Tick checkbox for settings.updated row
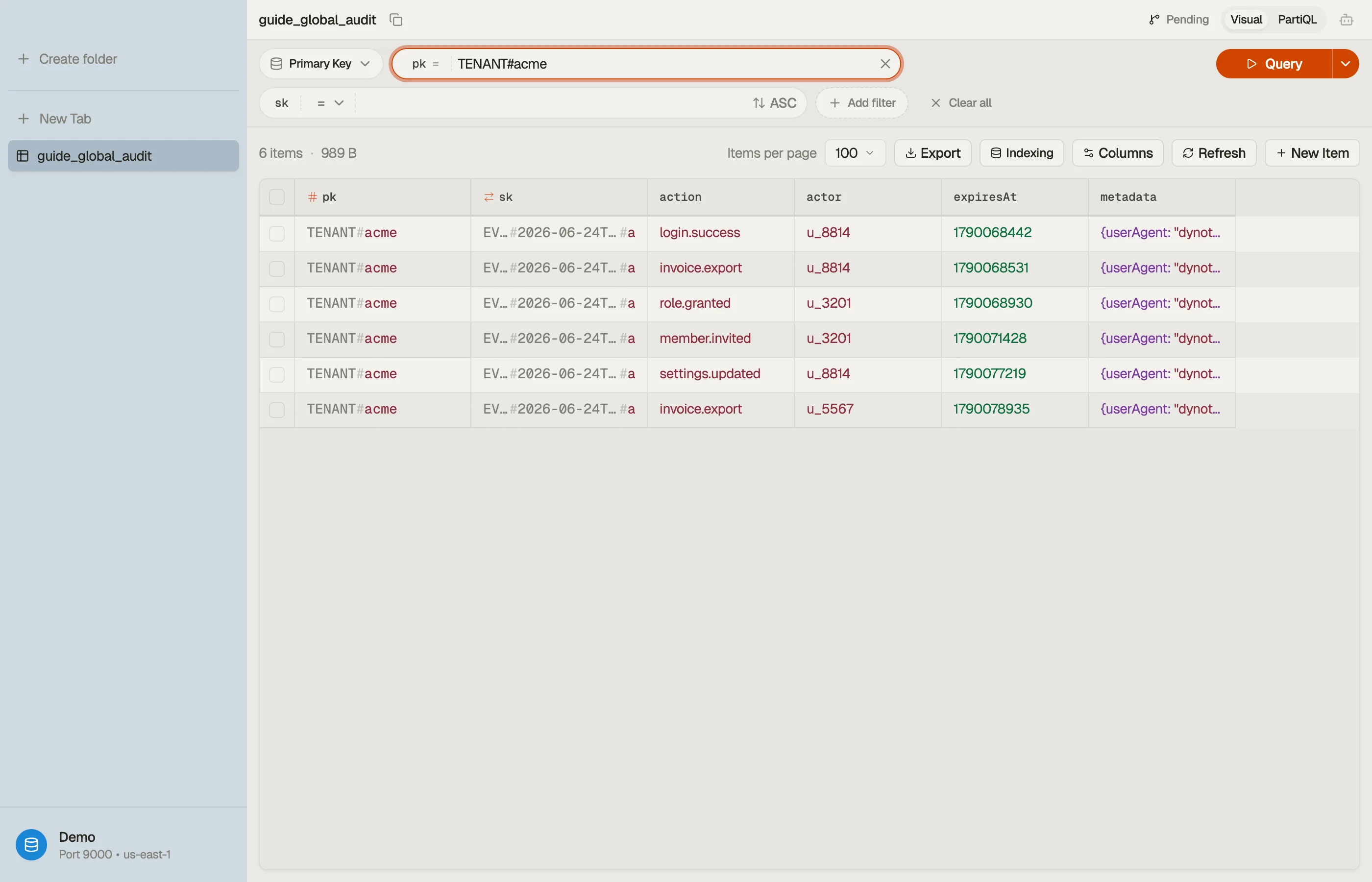This screenshot has width=1372, height=882. tap(276, 374)
